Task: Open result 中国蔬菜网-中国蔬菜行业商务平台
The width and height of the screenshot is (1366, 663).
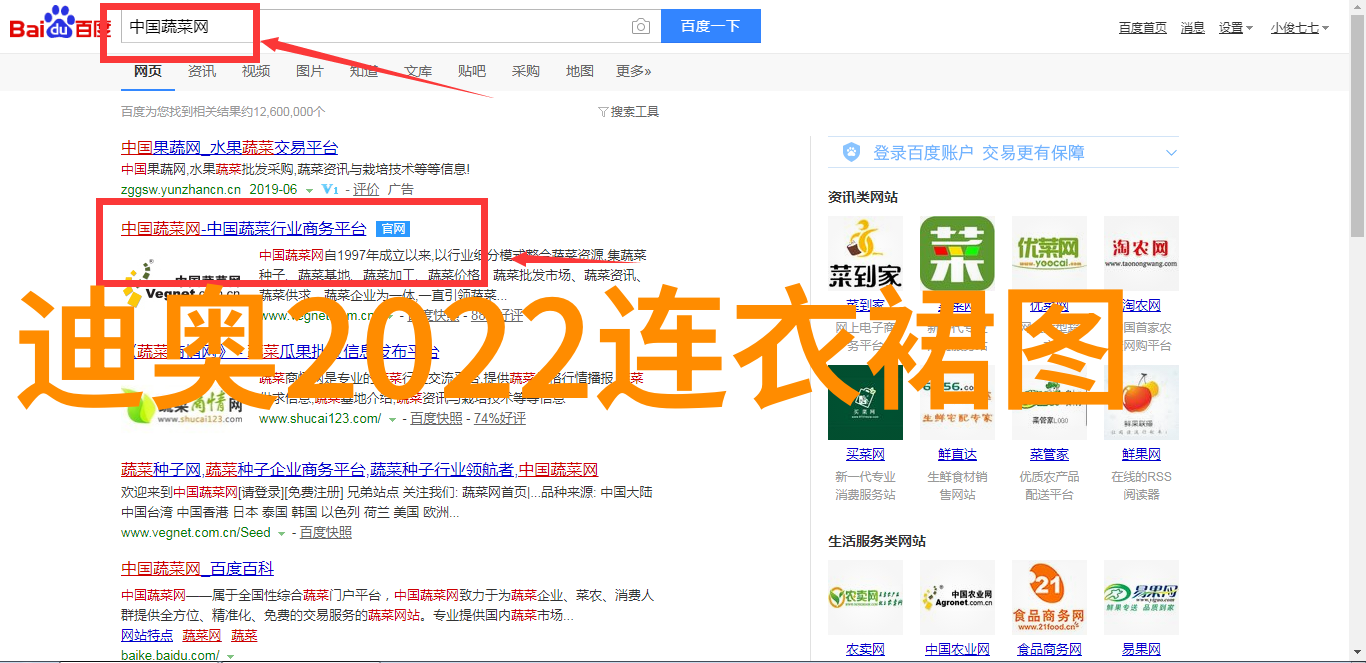Action: (244, 229)
